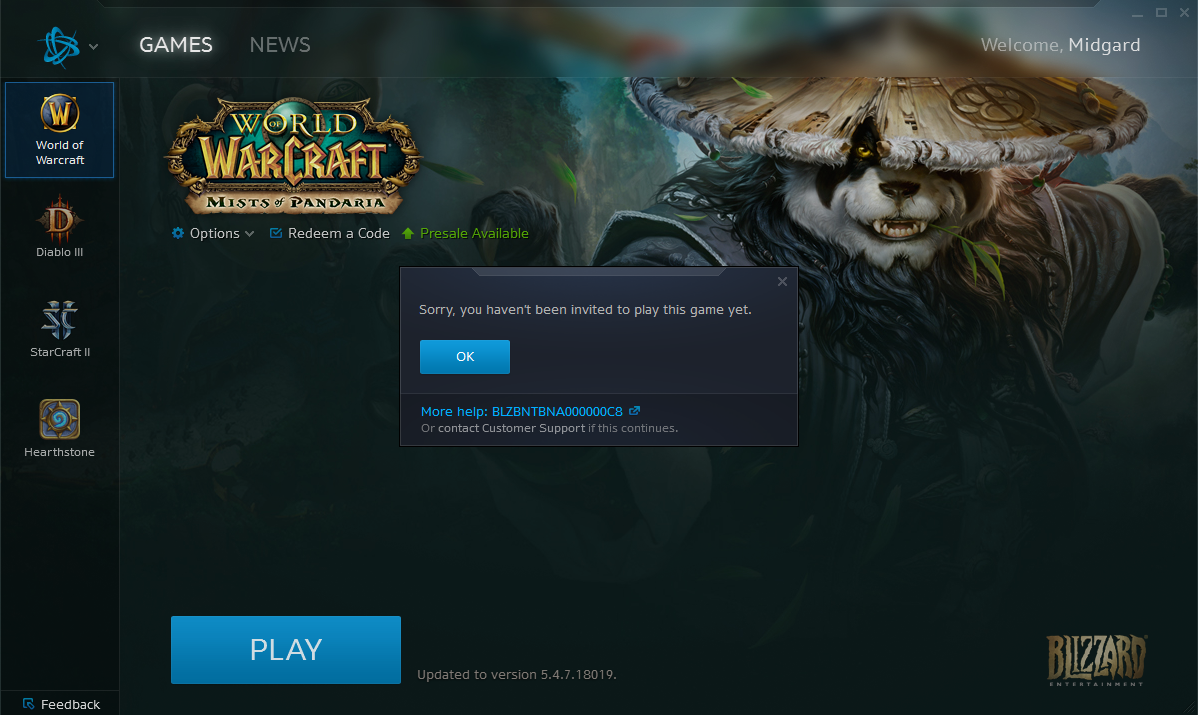Click the external link icon next to help code
The height and width of the screenshot is (715, 1198).
[634, 411]
